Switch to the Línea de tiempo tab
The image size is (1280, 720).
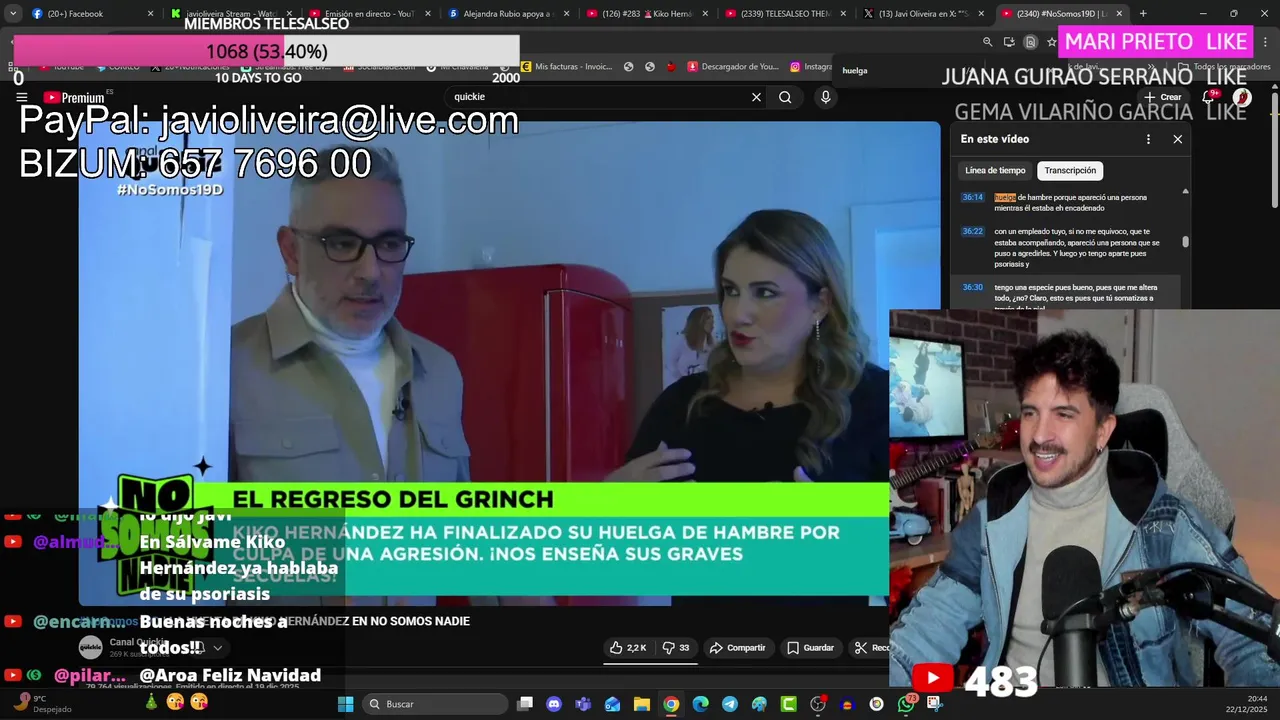tap(995, 171)
